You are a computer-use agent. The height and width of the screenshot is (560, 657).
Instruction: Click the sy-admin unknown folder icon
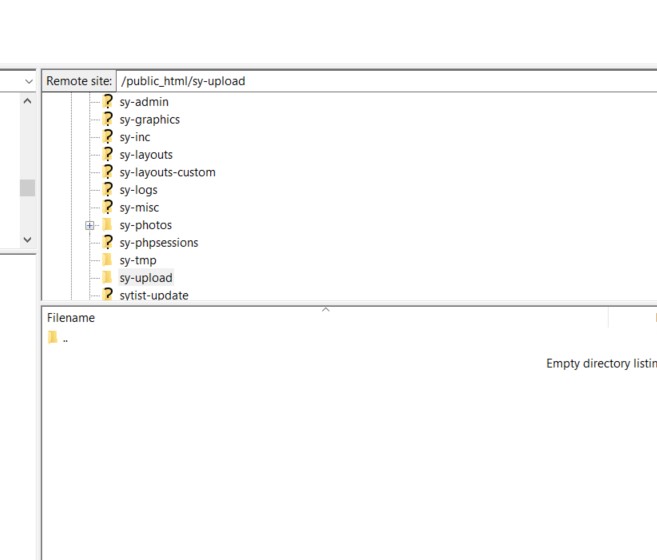(108, 101)
